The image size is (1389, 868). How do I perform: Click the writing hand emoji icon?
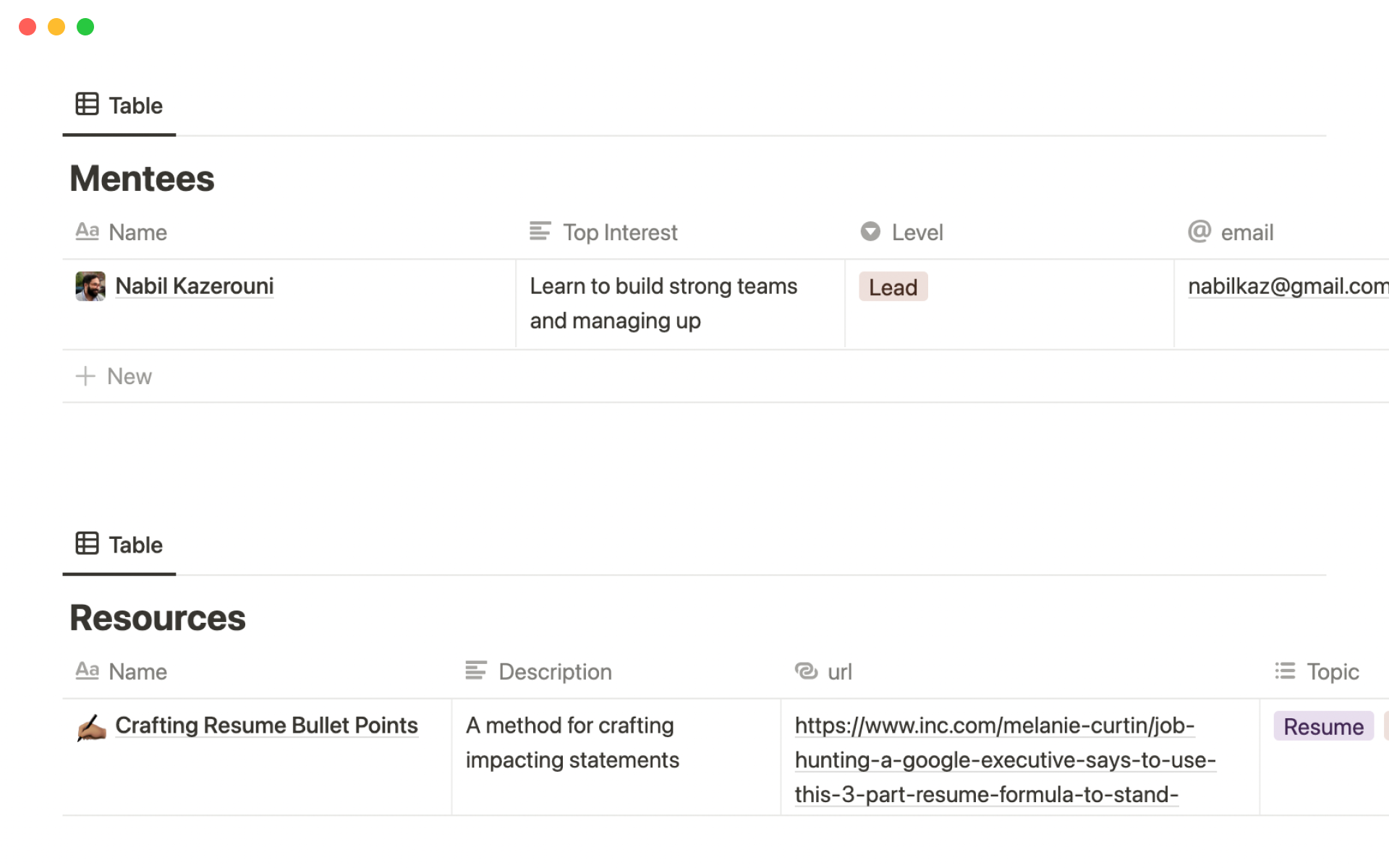[91, 727]
